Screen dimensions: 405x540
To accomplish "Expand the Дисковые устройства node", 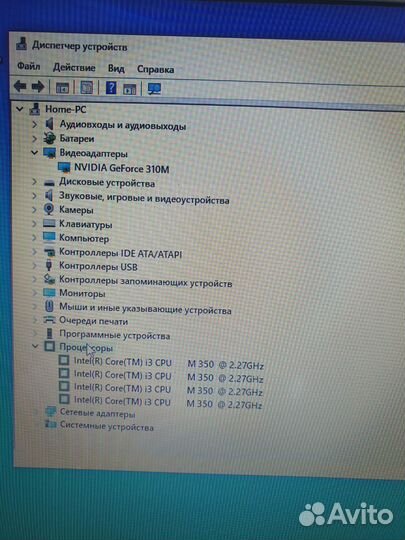I will click(x=34, y=181).
